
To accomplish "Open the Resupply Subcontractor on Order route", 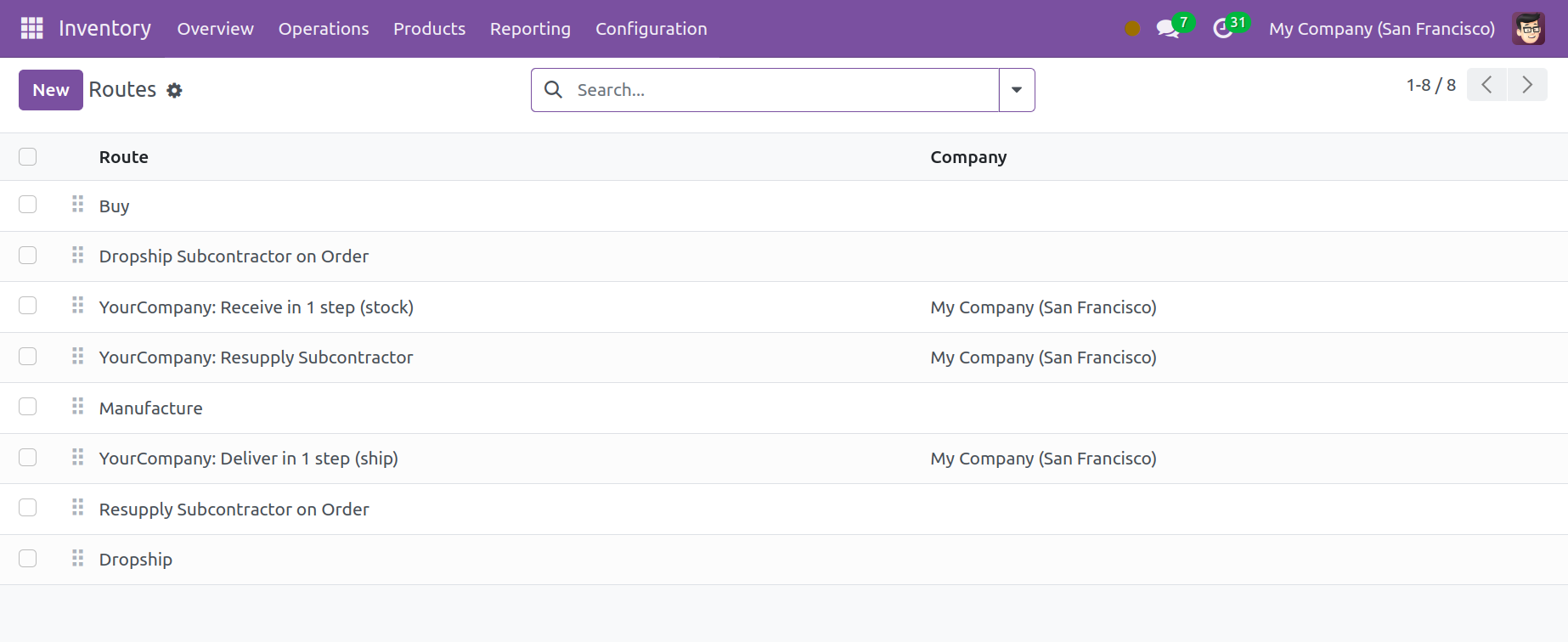I will [234, 510].
